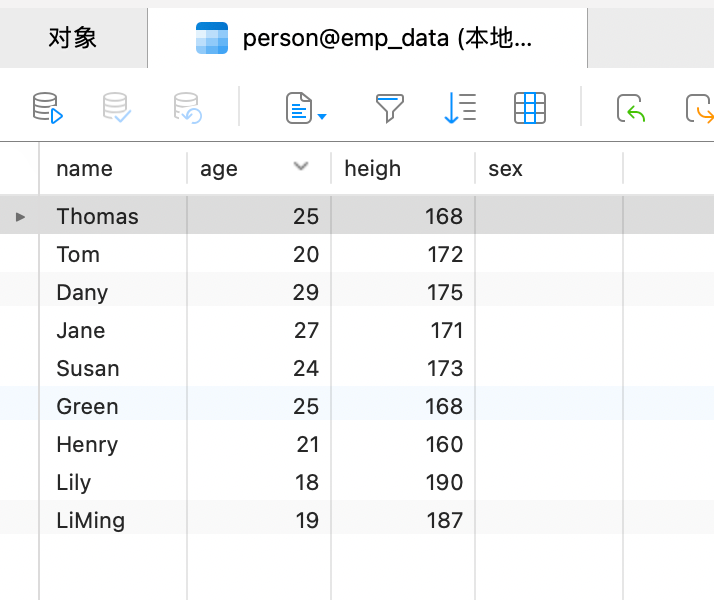Click the begin transaction database icon
714x600 pixels.
tap(47, 108)
